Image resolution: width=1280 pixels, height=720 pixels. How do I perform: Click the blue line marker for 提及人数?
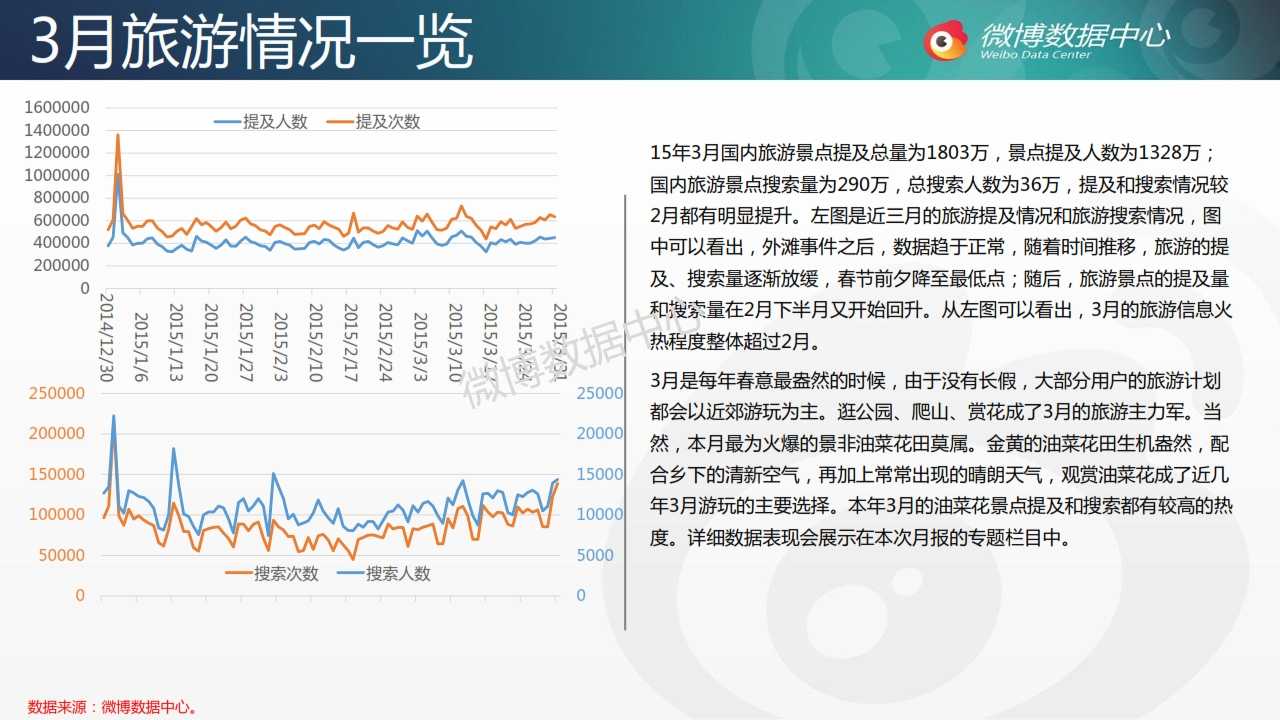[x=228, y=122]
